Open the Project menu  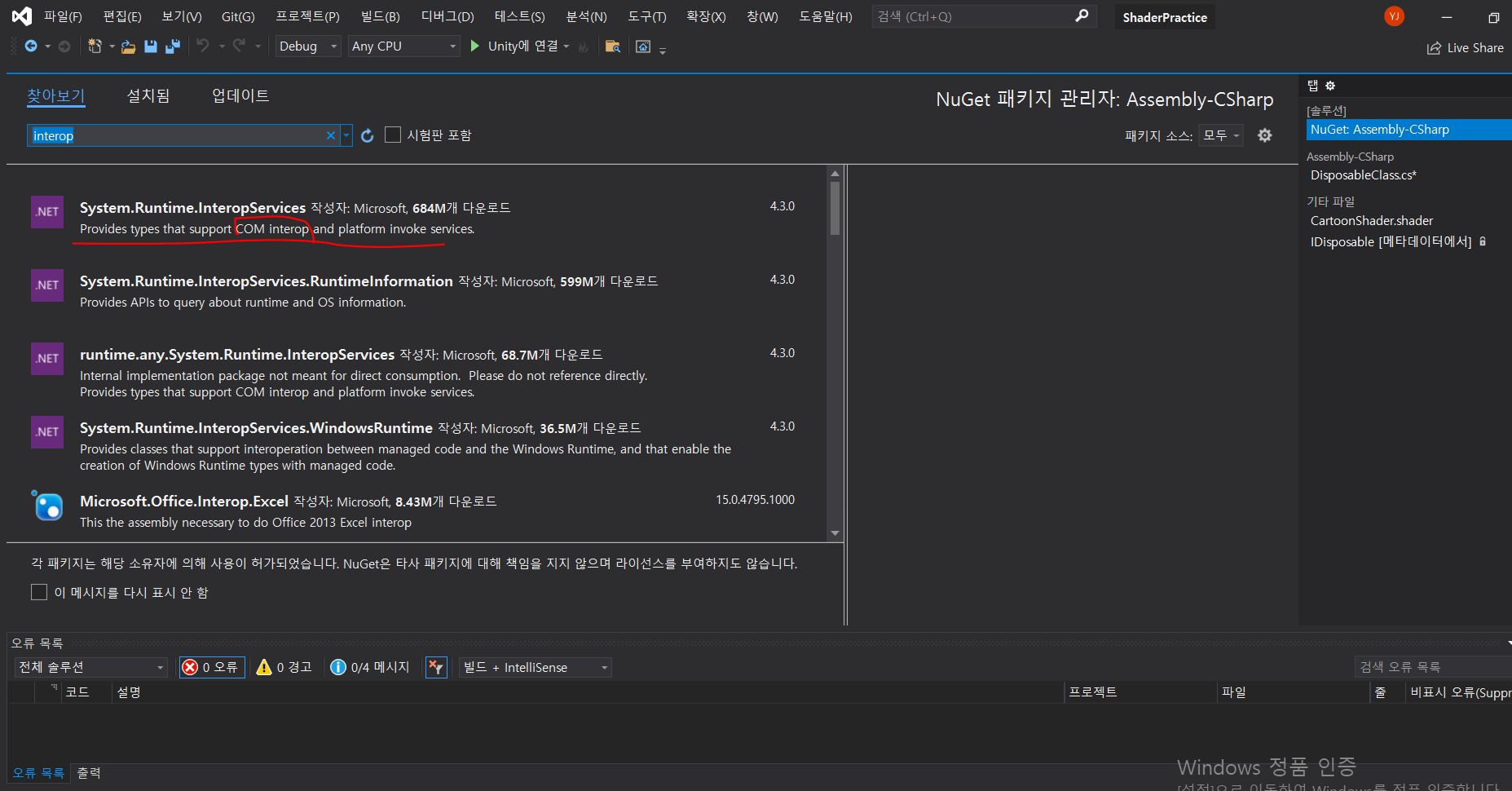(307, 16)
